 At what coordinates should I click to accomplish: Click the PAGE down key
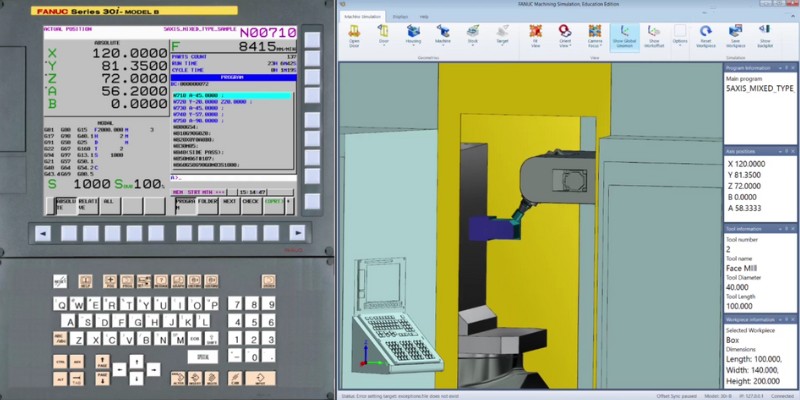[x=102, y=379]
